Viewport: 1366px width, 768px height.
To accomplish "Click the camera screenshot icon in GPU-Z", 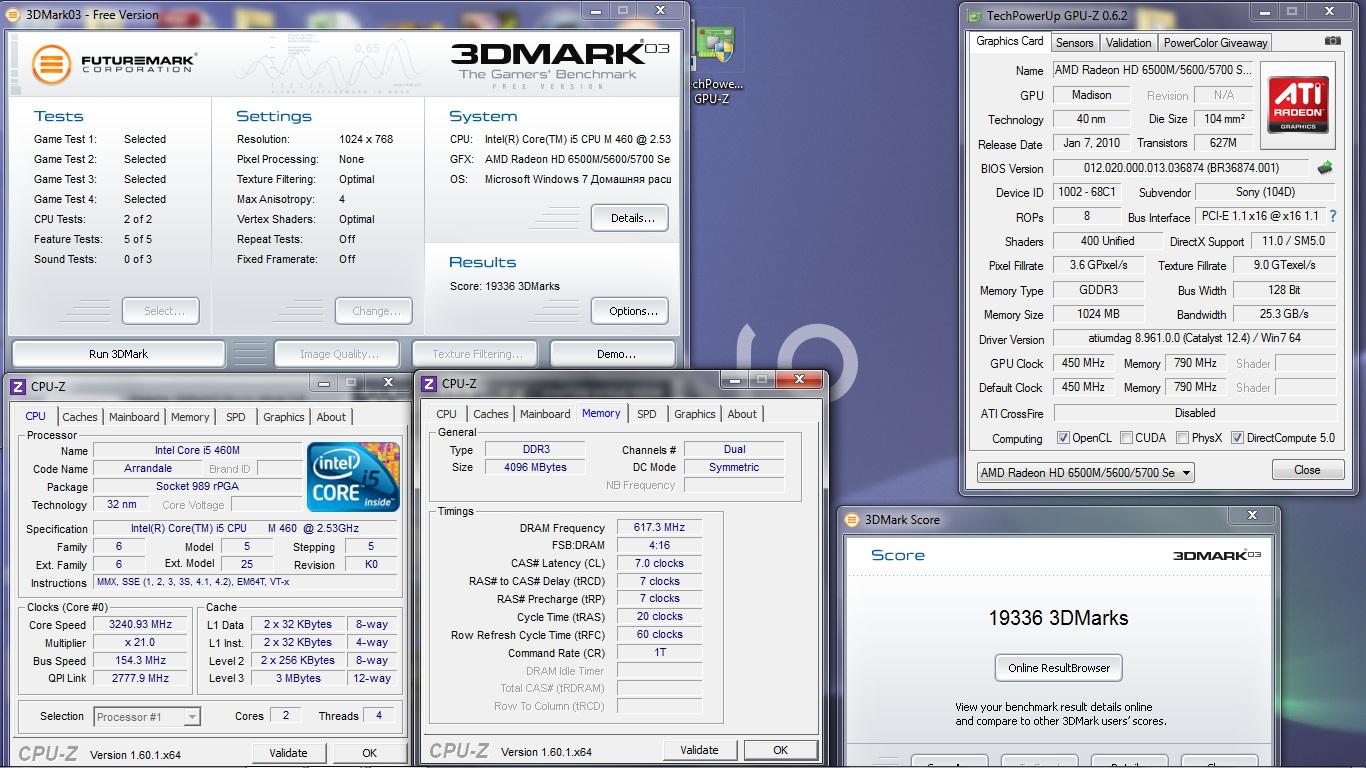I will click(1332, 41).
